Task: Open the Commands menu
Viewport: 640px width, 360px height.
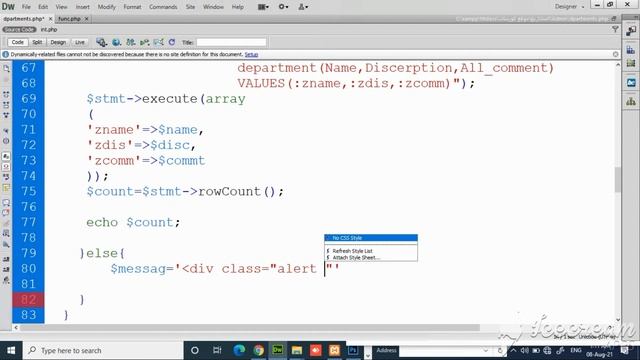Action: (x=163, y=7)
